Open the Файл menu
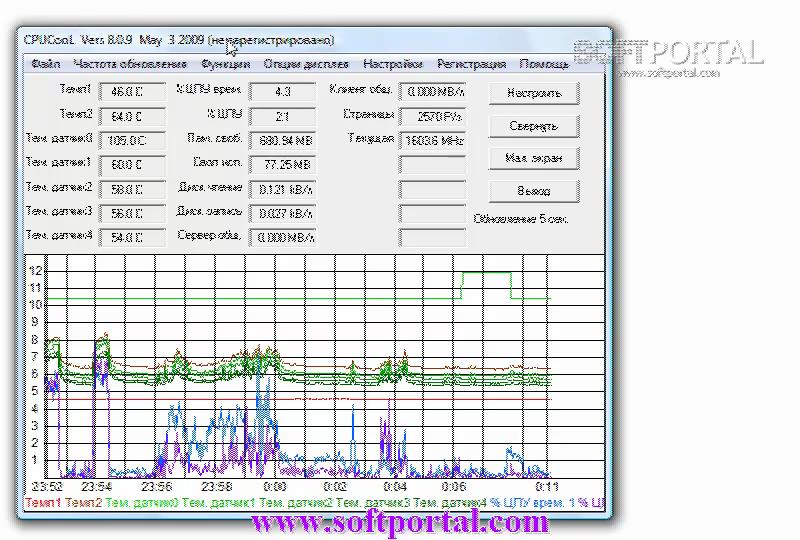The width and height of the screenshot is (800, 540). 45,64
